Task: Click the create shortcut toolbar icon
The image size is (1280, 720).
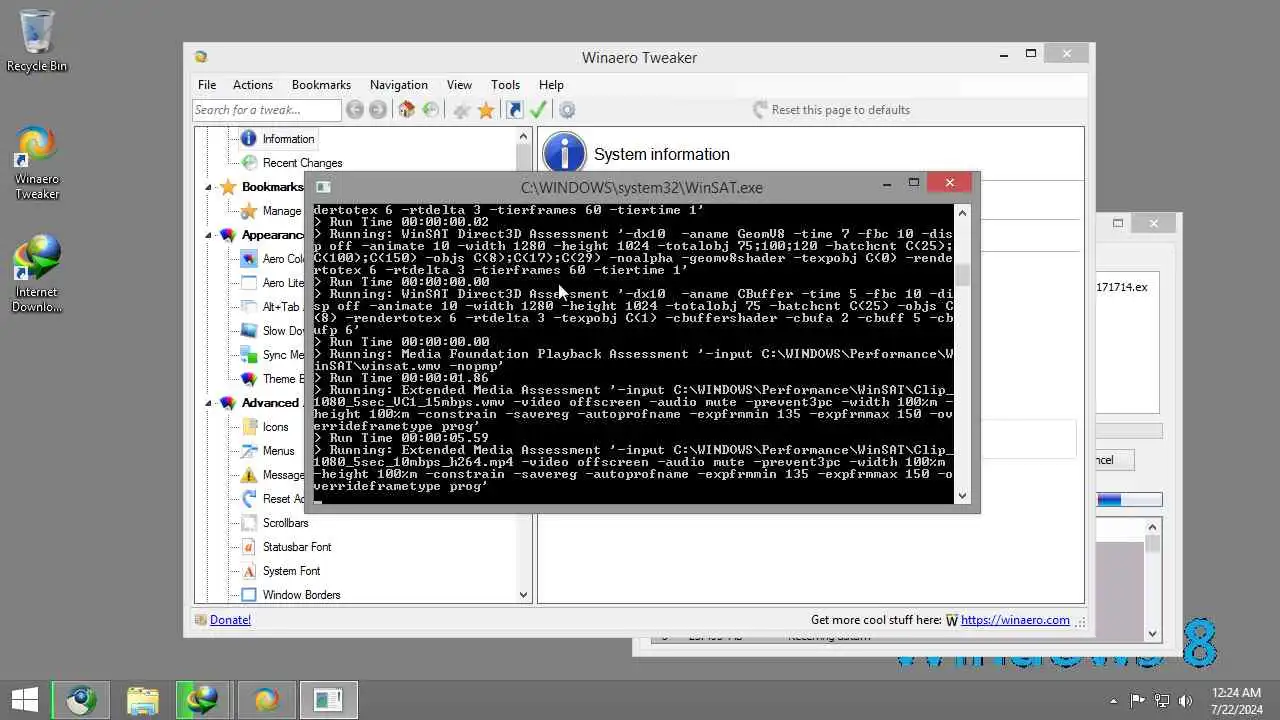Action: 514,110
